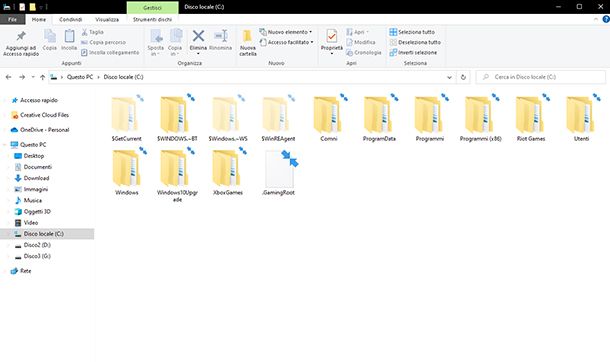Open the File menu tab
Screen dimensions: 610x362
click(12, 19)
